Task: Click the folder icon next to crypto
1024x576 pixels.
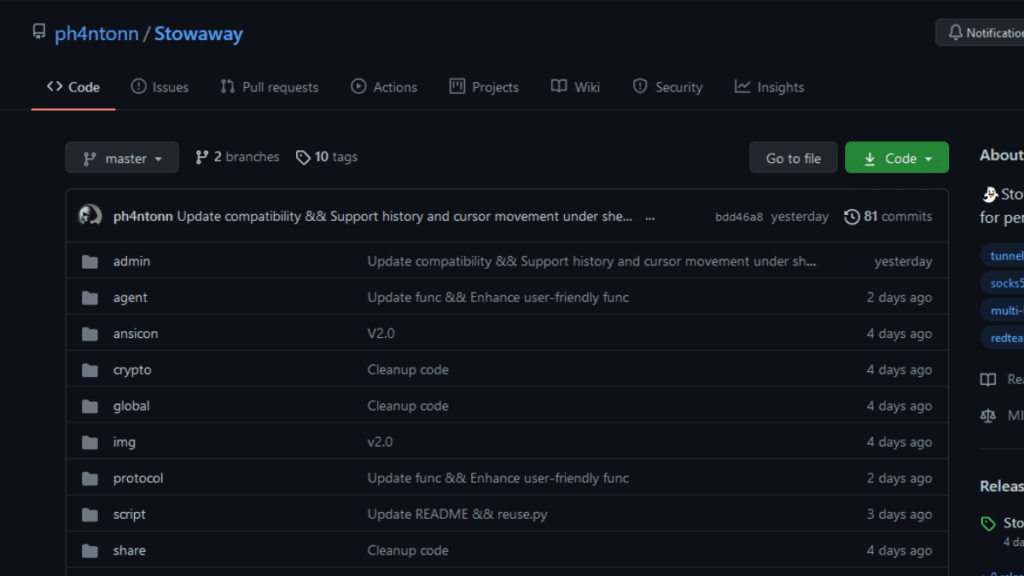Action: pos(90,370)
